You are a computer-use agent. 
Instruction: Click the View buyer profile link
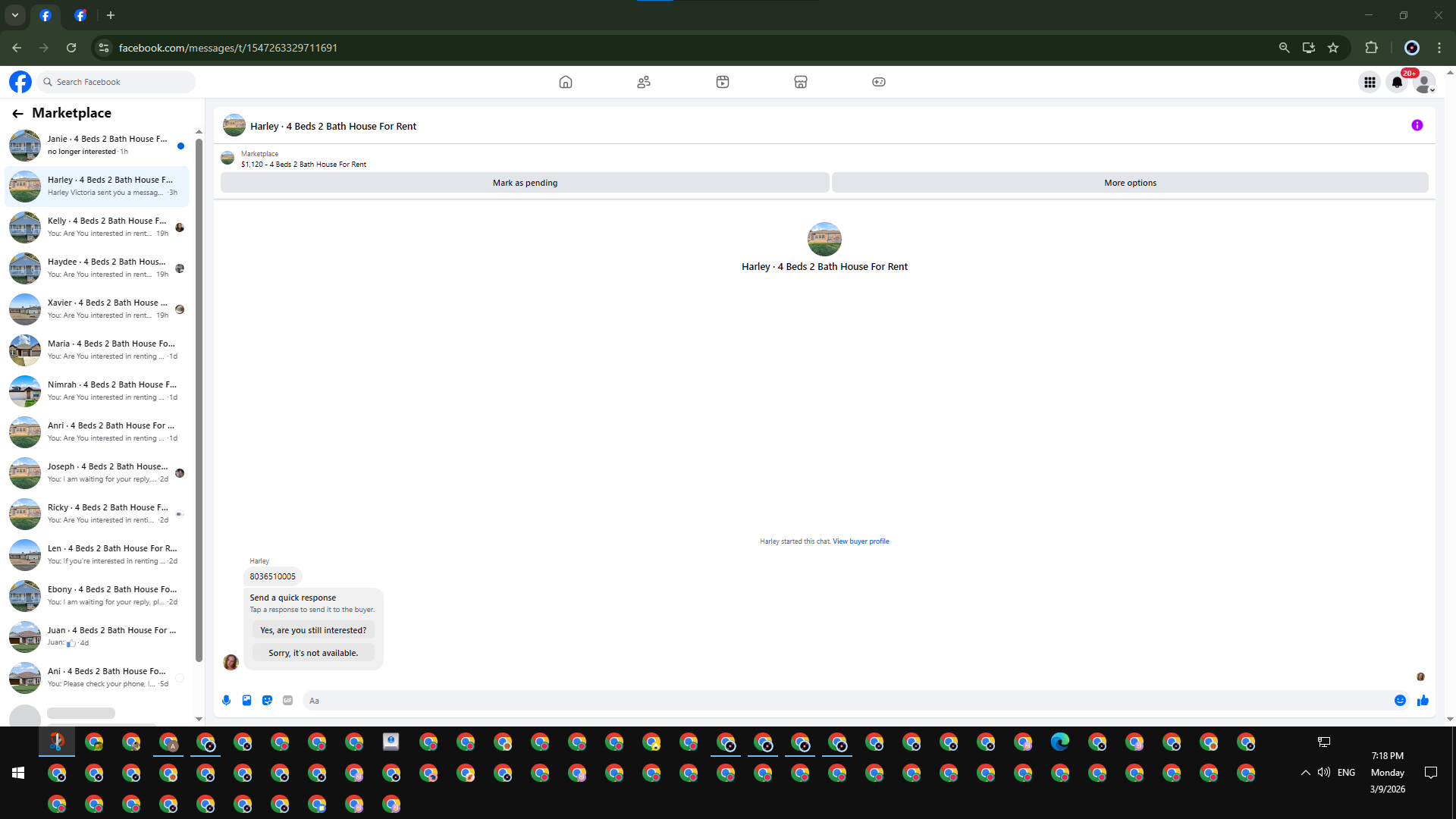point(861,541)
